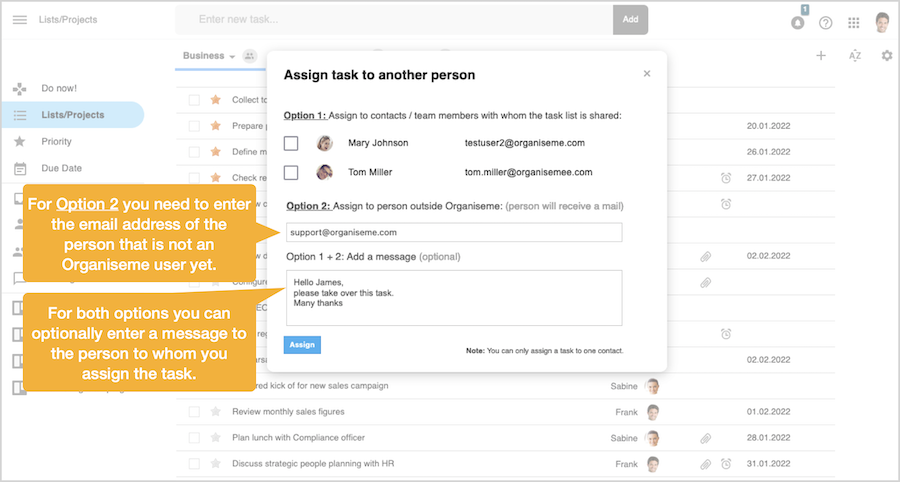The height and width of the screenshot is (482, 900).
Task: Open the Review monthly sales figures task
Action: tap(288, 412)
